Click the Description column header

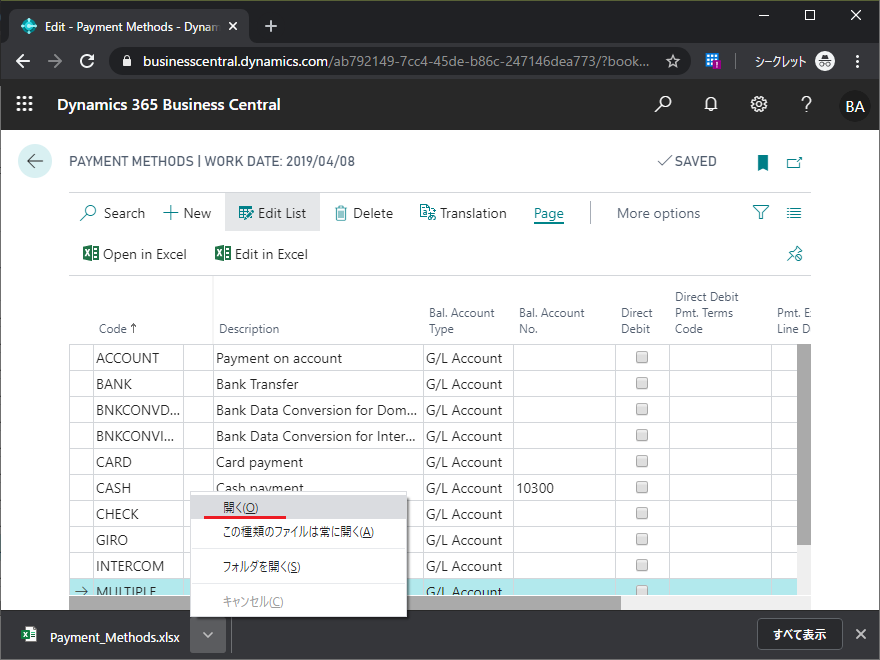[249, 328]
